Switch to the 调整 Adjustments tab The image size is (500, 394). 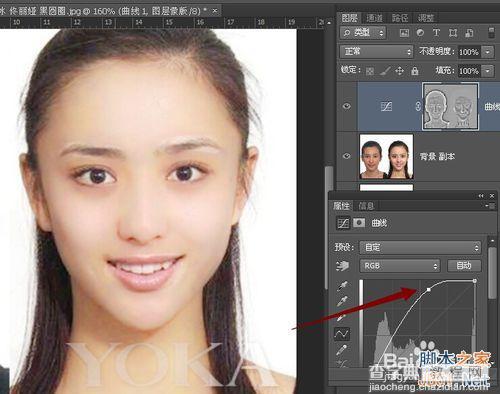(x=426, y=18)
